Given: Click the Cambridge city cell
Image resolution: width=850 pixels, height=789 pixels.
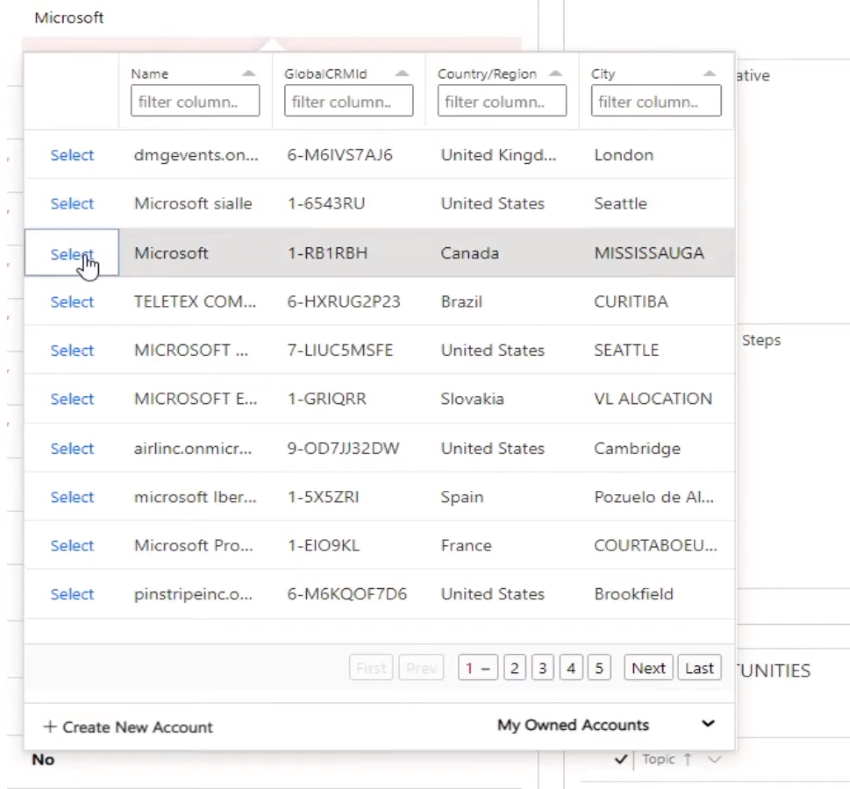Looking at the screenshot, I should click(638, 448).
